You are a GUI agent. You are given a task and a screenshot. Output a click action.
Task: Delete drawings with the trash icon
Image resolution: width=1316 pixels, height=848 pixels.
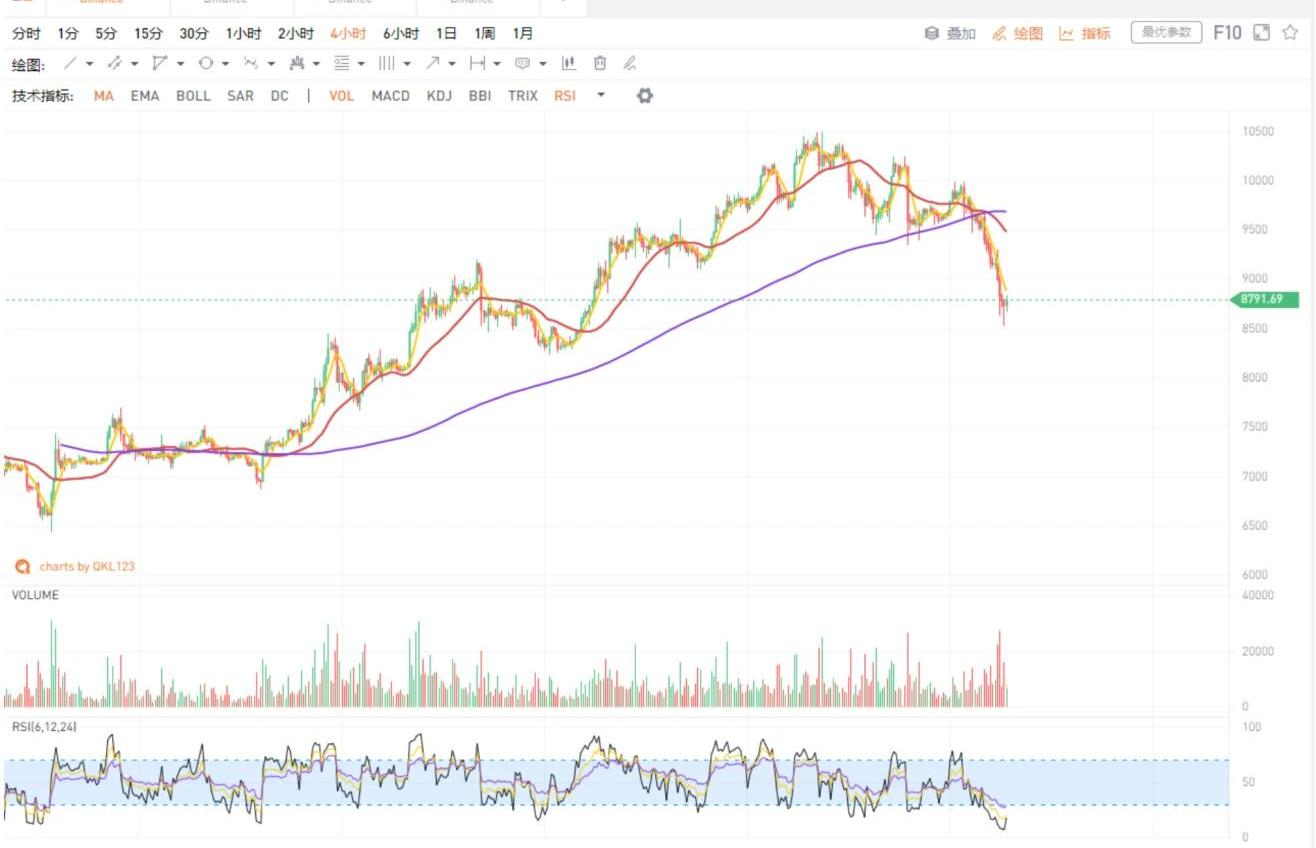(600, 63)
